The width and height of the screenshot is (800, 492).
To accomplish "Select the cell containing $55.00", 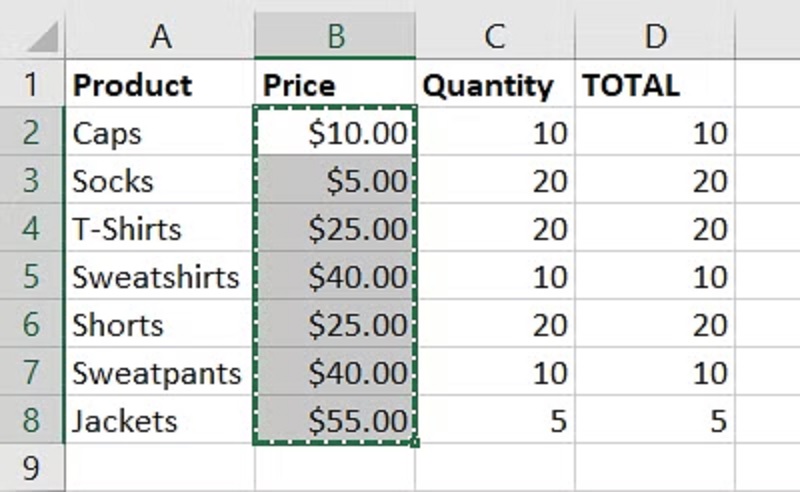I will (x=335, y=421).
